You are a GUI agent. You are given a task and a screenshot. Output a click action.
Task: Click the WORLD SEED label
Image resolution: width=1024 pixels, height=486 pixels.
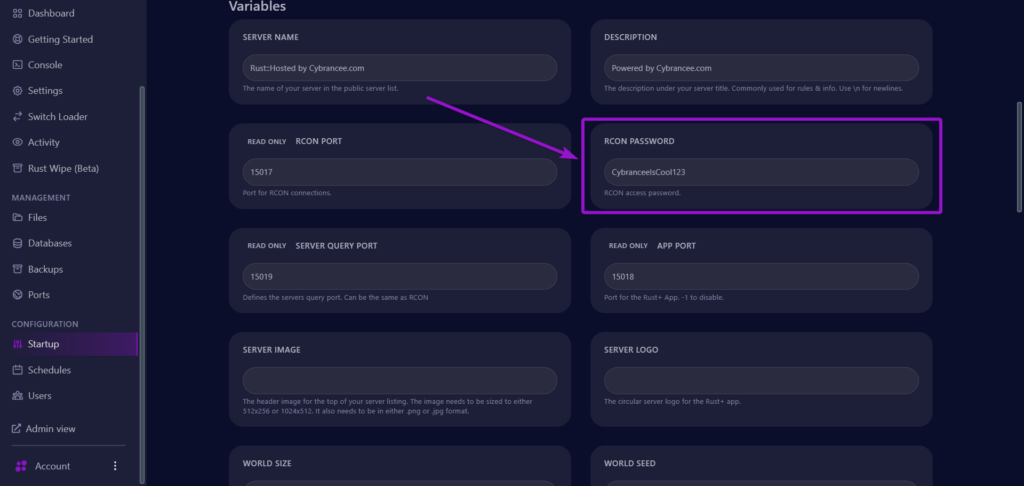tap(630, 463)
